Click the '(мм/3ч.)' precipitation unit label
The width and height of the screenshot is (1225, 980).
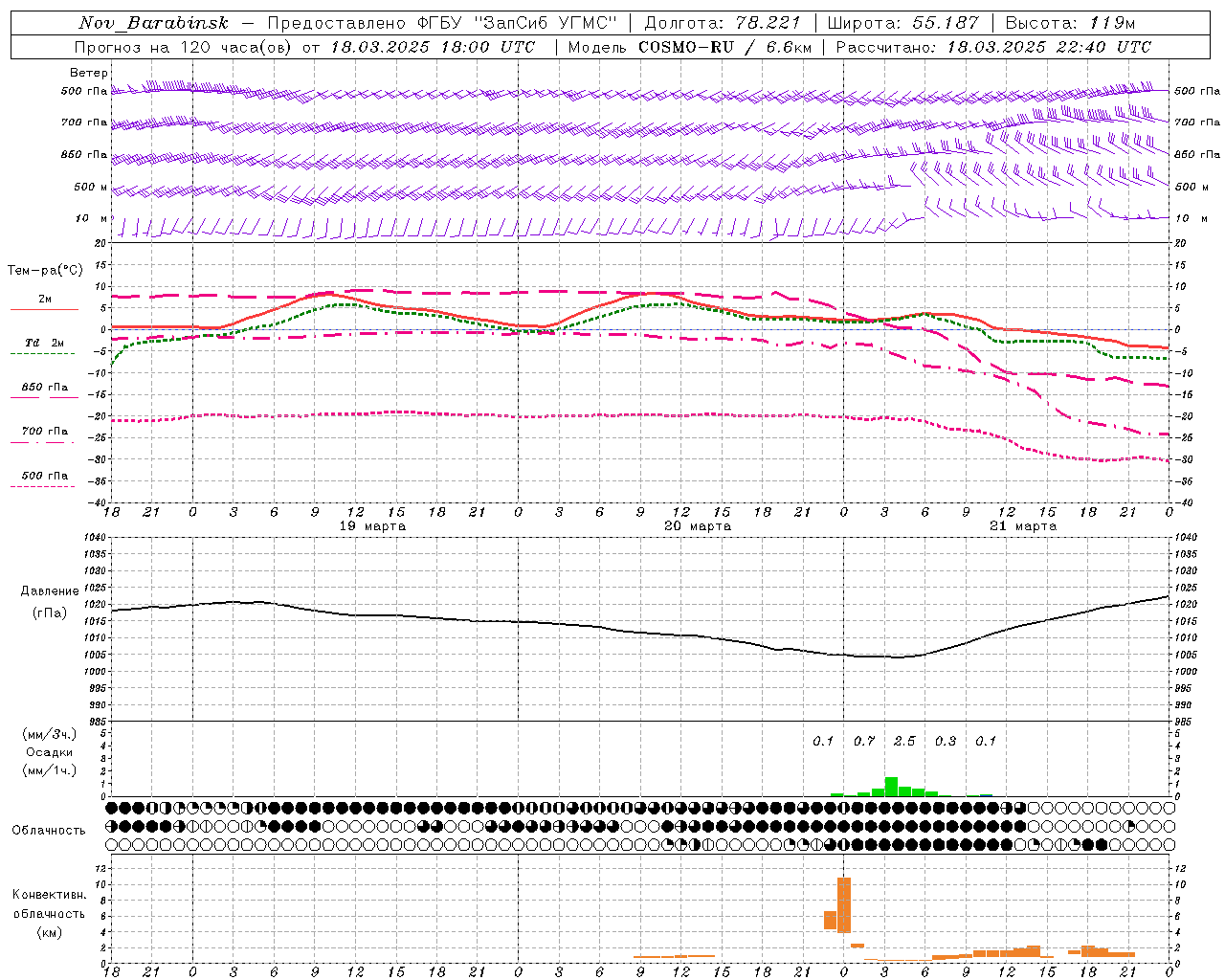tap(50, 734)
